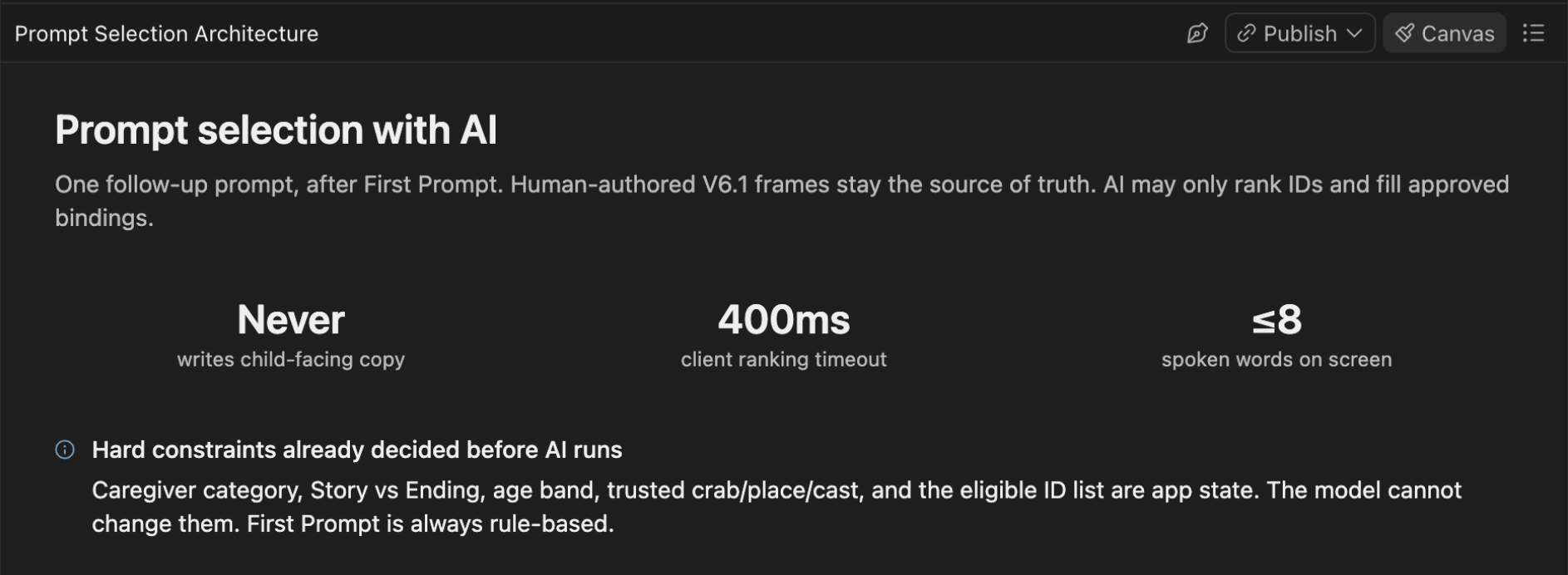1568x575 pixels.
Task: Click the info circle icon beside Hard constraints
Action: pos(65,450)
